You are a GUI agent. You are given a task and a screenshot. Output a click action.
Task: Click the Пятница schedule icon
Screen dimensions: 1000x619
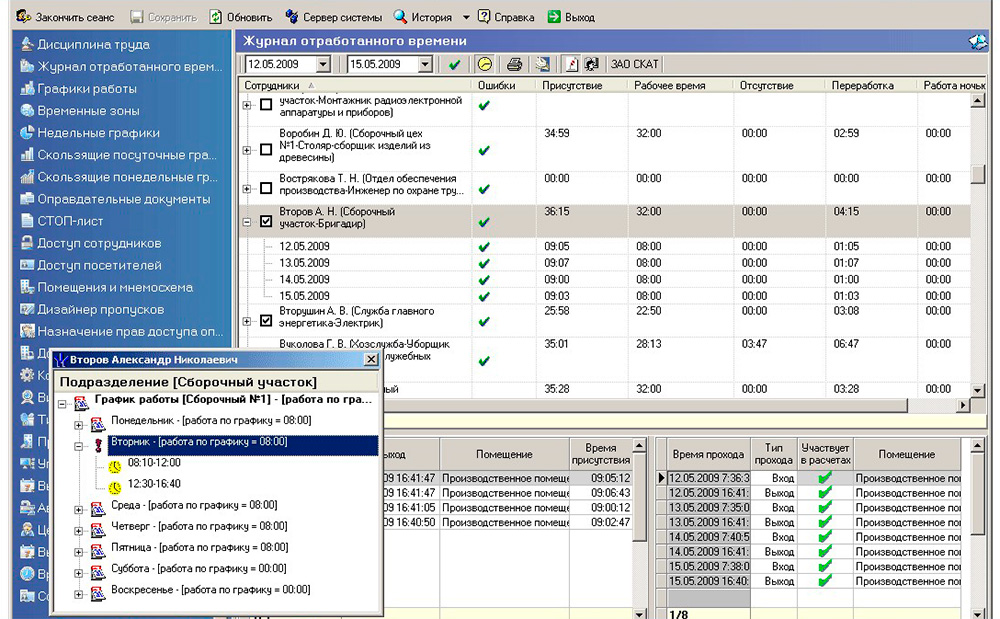click(98, 551)
